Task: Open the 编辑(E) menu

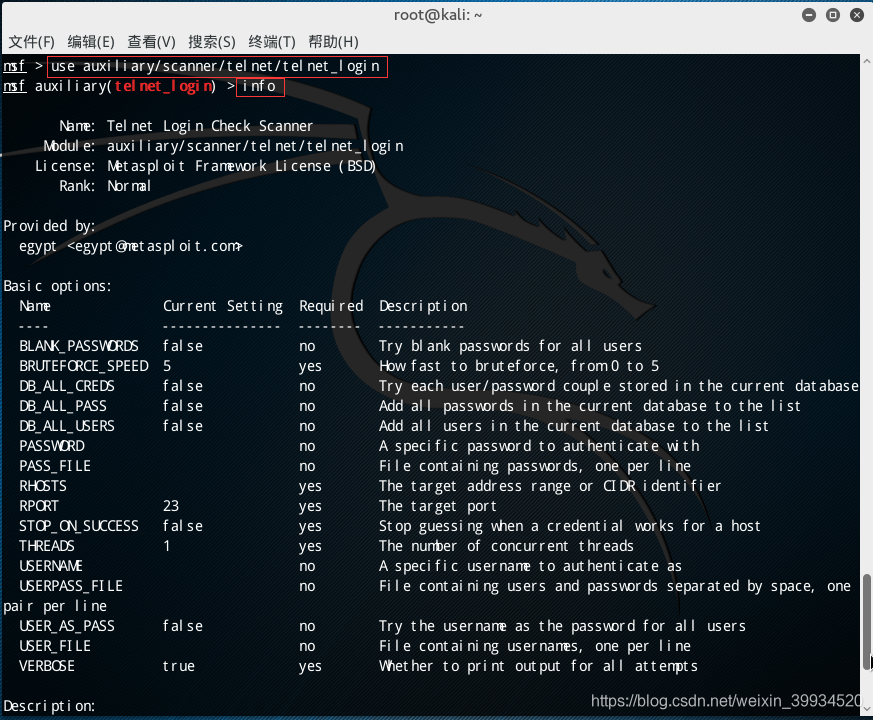Action: 91,42
